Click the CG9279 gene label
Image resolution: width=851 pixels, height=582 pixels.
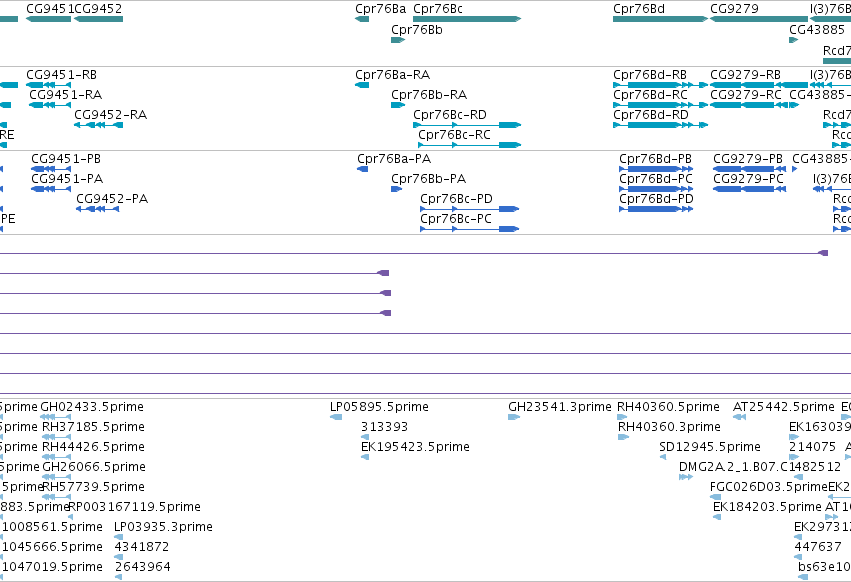point(734,9)
